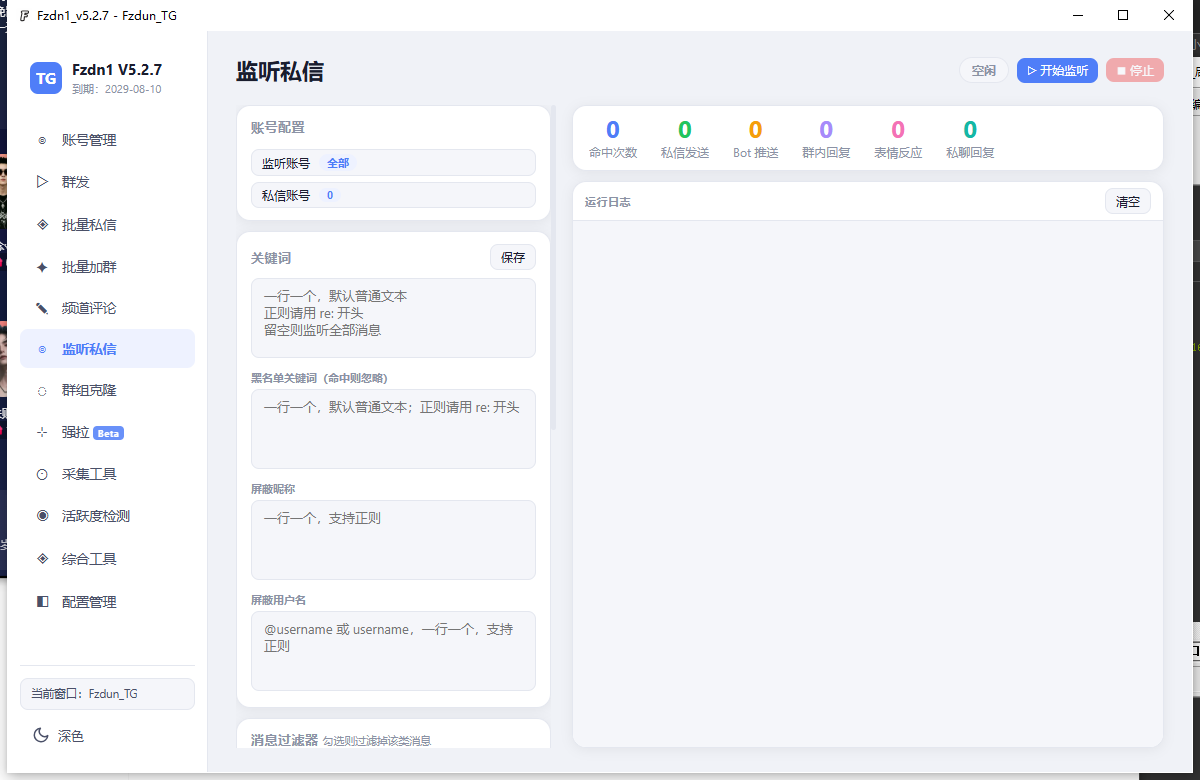Click the Fzdn1 V5.2.7 version title
This screenshot has width=1200, height=780.
(117, 70)
